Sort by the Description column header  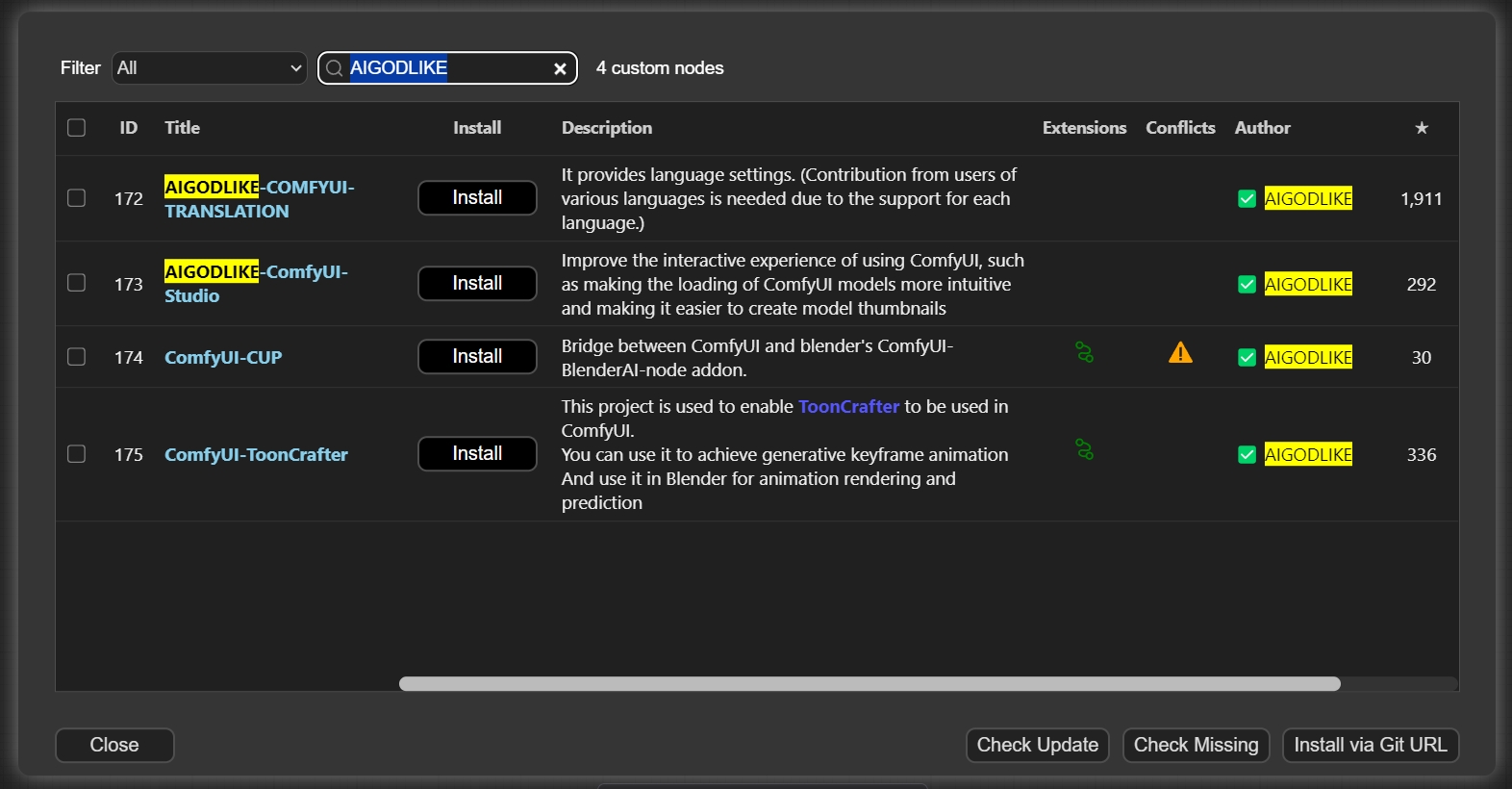(607, 128)
